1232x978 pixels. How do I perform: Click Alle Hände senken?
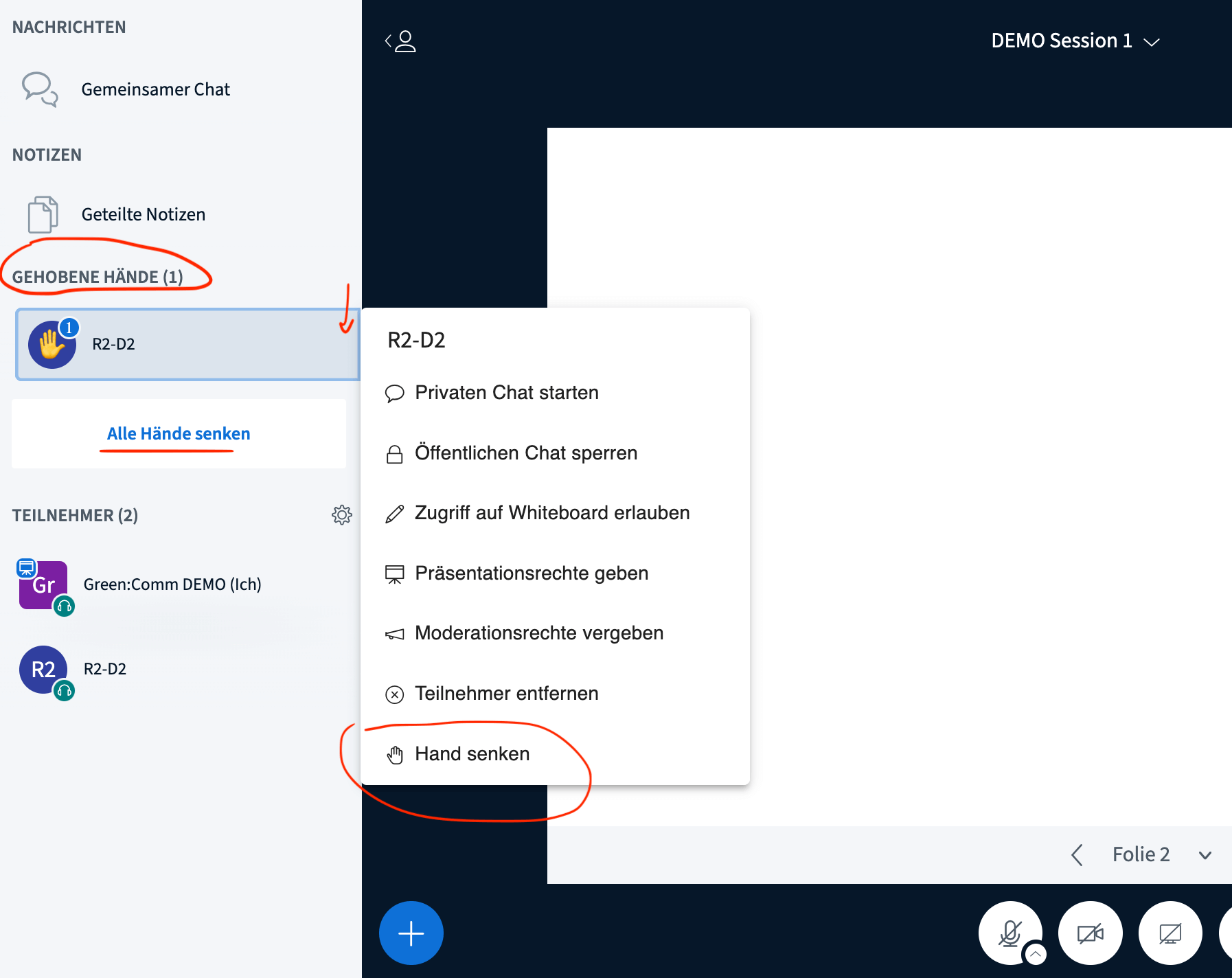tap(178, 433)
